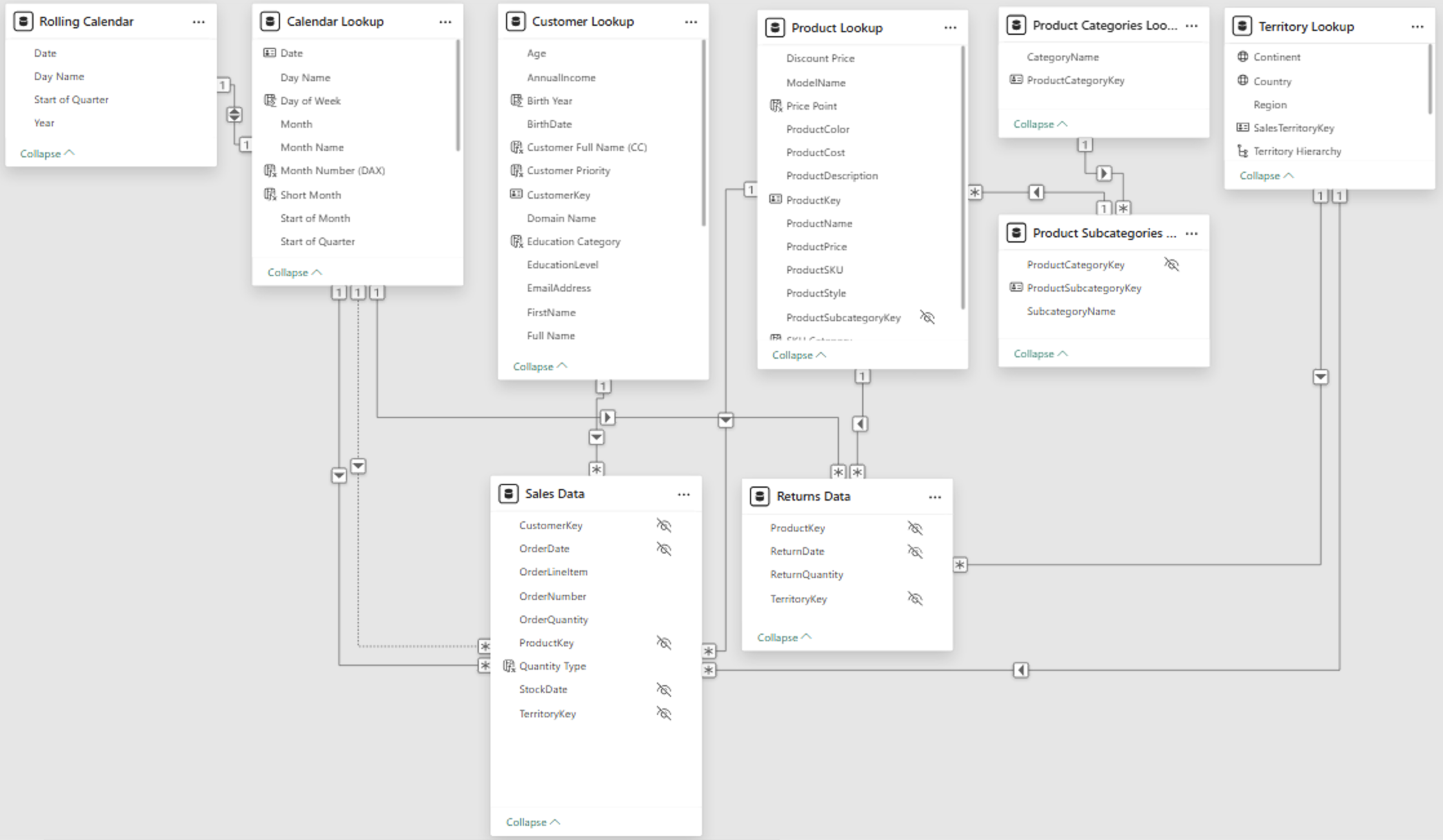
Task: Open more options for Returns Data
Action: point(934,497)
